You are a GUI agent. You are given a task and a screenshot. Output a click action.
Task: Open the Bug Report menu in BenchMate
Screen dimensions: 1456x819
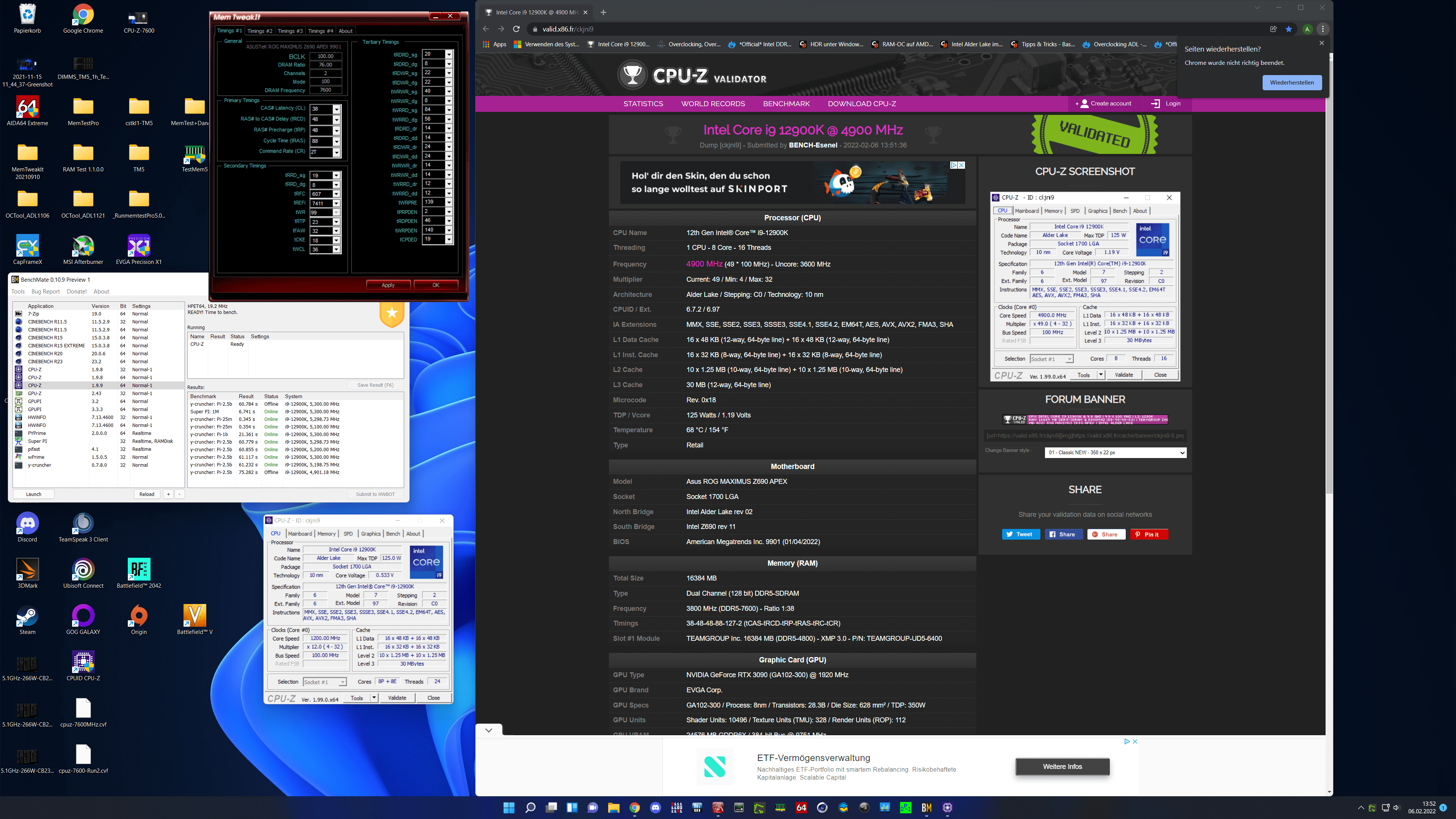[x=45, y=292]
